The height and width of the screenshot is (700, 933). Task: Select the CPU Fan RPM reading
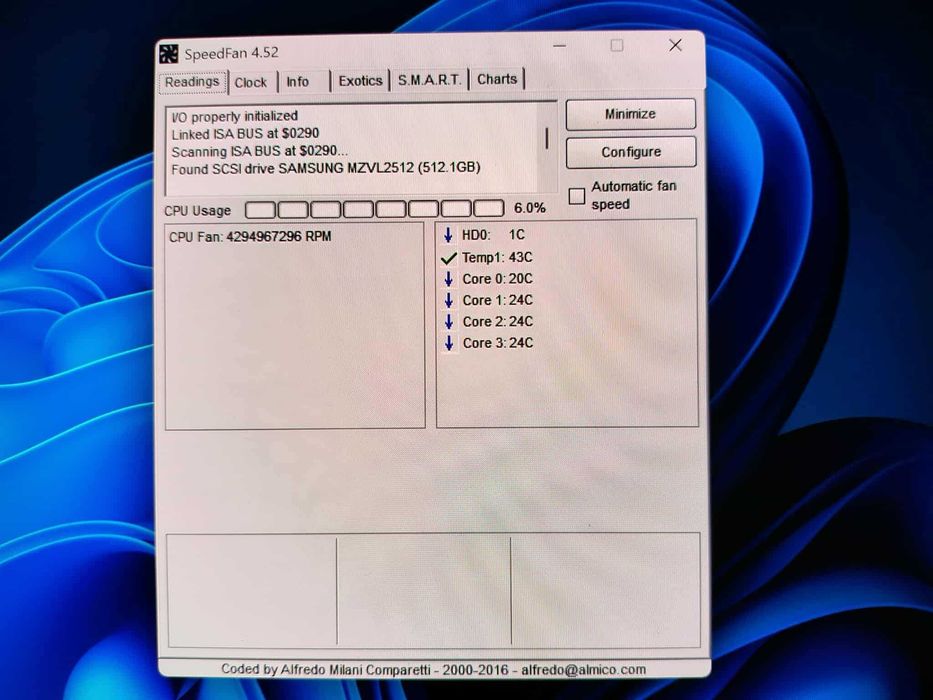(x=250, y=237)
